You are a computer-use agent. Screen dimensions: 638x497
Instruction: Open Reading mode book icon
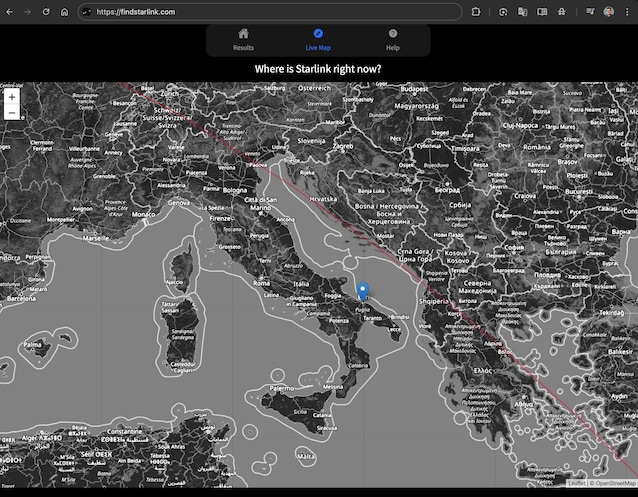pyautogui.click(x=542, y=12)
